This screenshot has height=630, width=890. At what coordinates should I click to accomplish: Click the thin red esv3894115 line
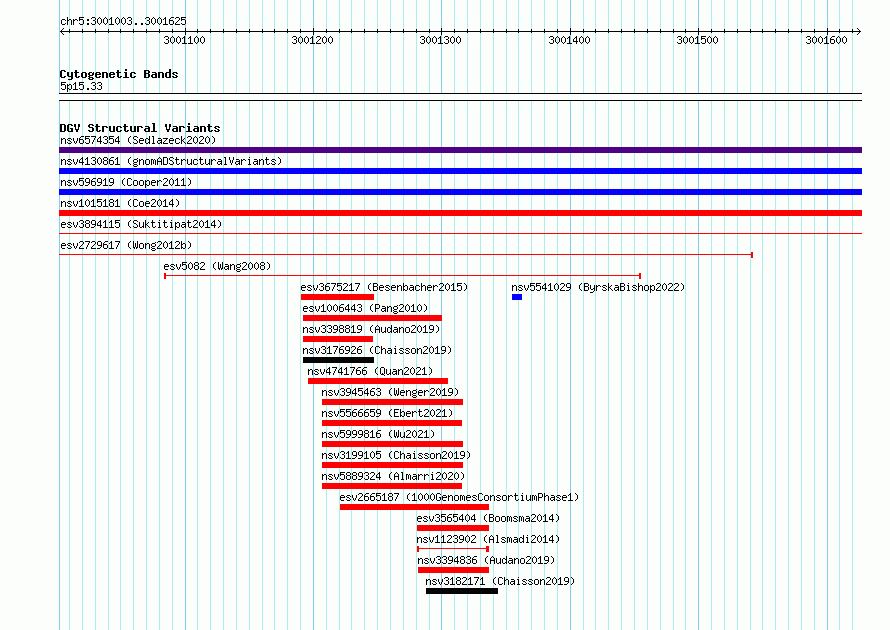point(460,233)
